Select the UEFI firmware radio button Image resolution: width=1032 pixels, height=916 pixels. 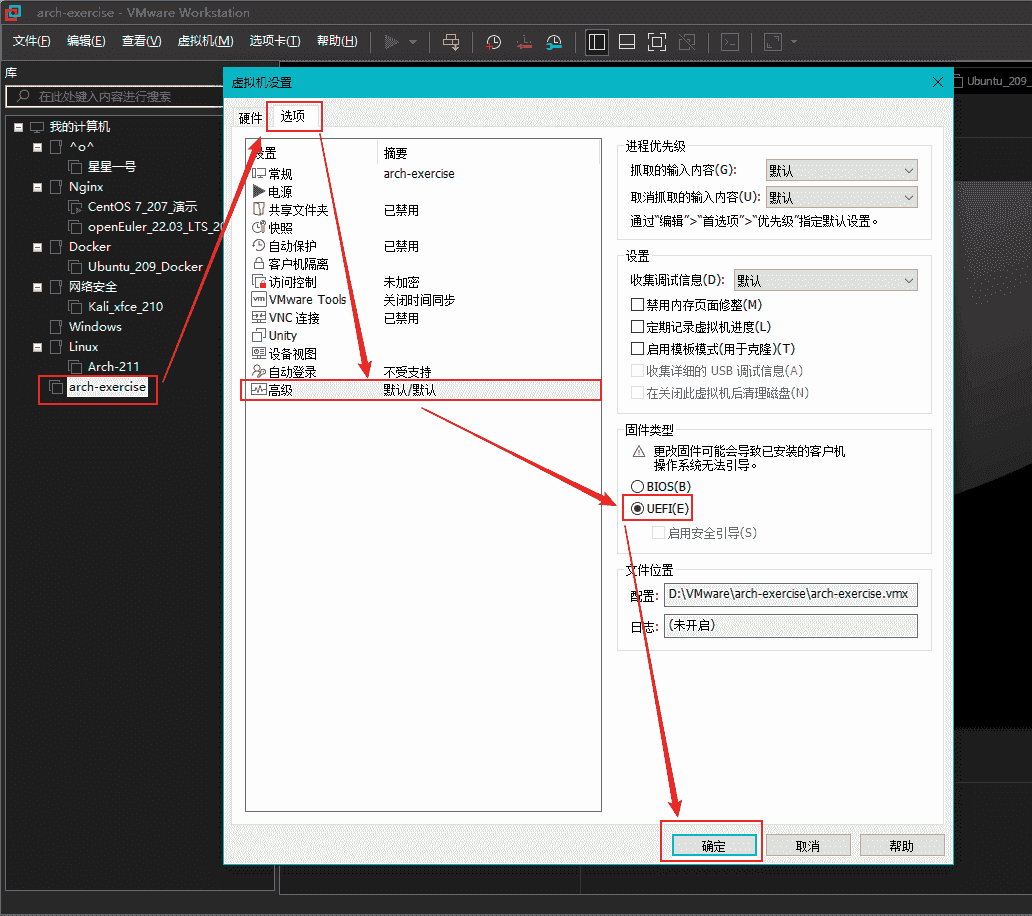tap(638, 509)
